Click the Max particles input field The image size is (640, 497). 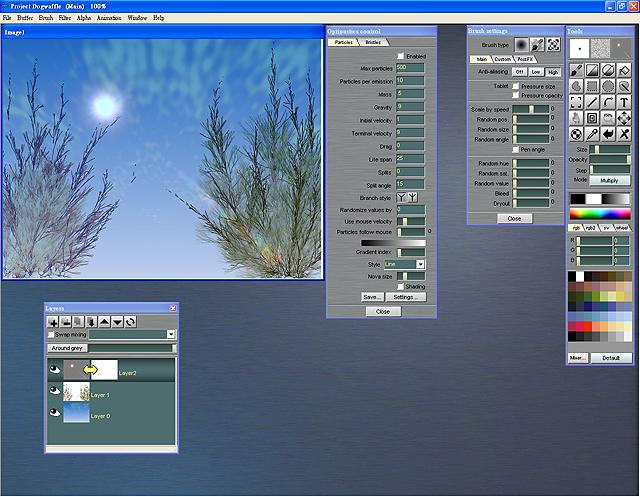click(x=410, y=67)
